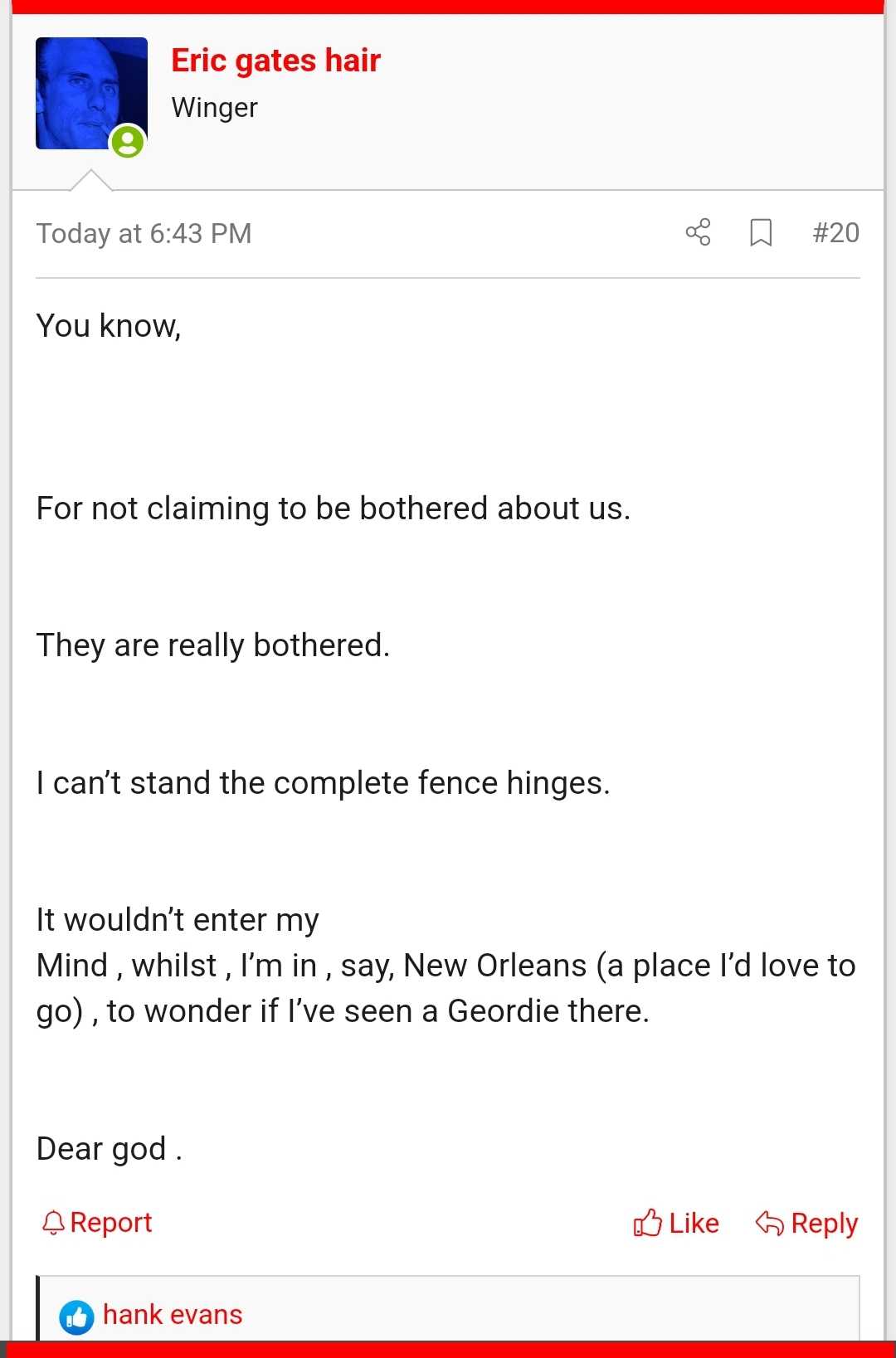Click the Winger user title

pos(214,108)
